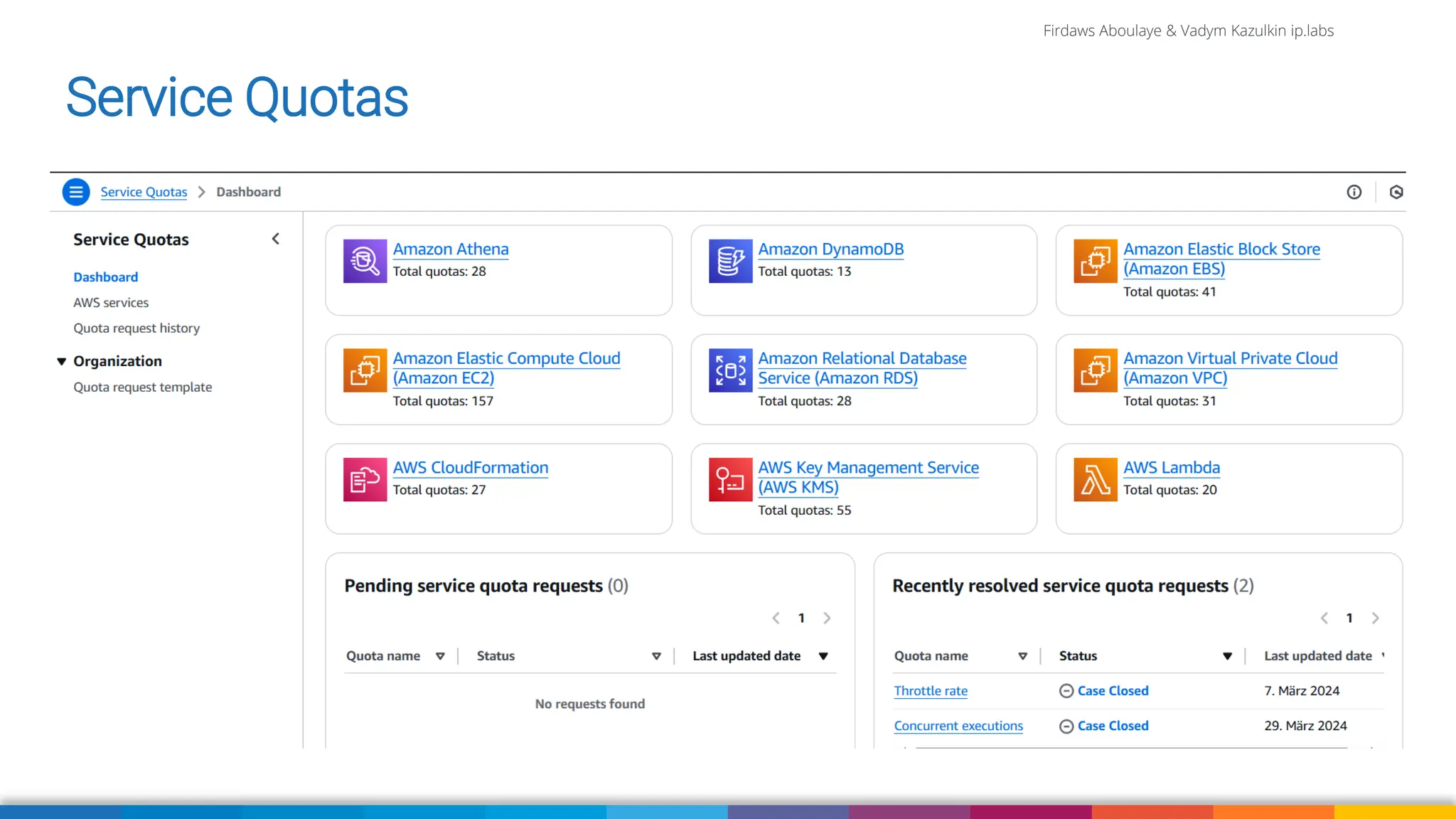The height and width of the screenshot is (819, 1456).
Task: Click the Amazon DynamoDB service icon
Action: 730,261
